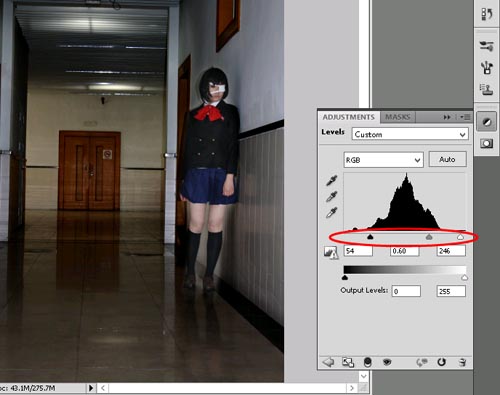Open the Adjustments panel options menu

(465, 117)
